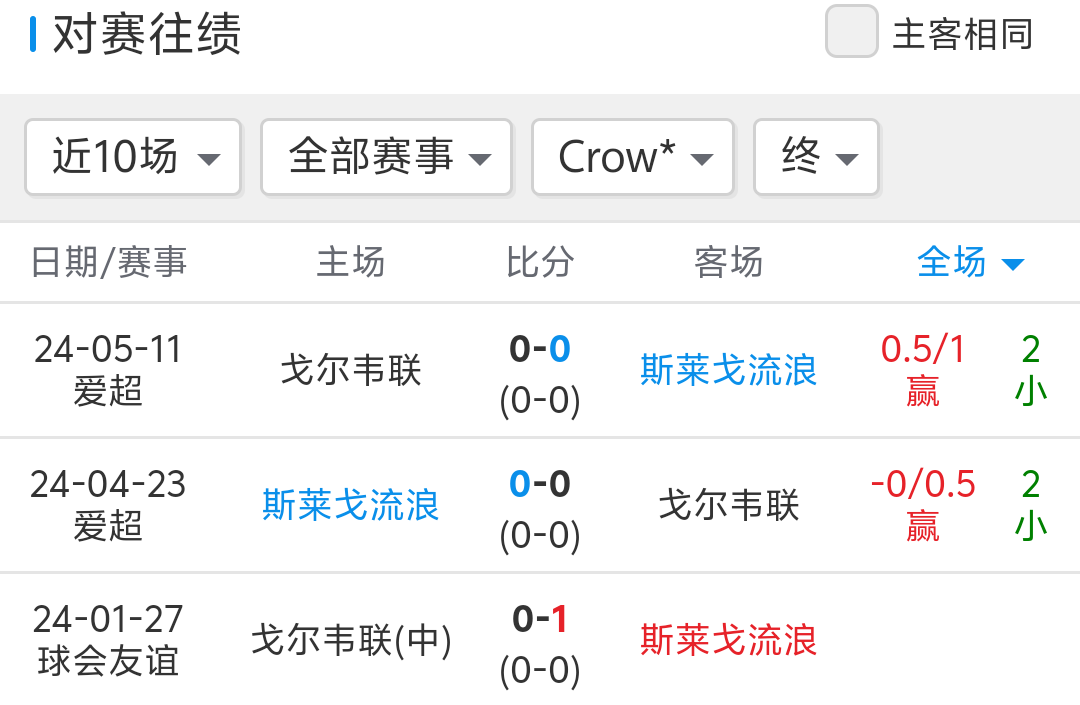This screenshot has width=1080, height=705.
Task: Open 斯莱戈流浪 team link in 24-05-11 match
Action: pyautogui.click(x=728, y=370)
